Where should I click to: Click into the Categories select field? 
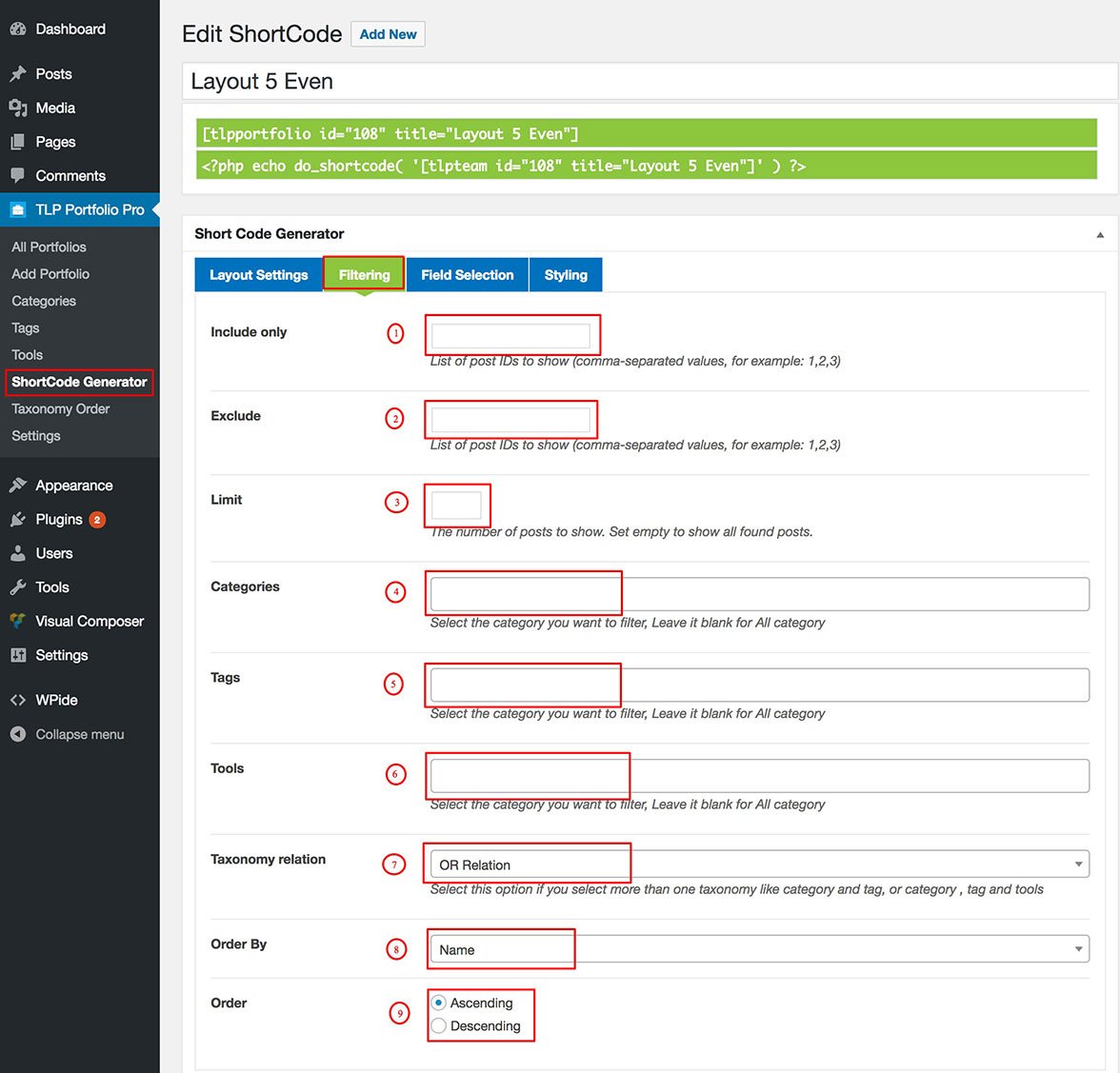[759, 594]
